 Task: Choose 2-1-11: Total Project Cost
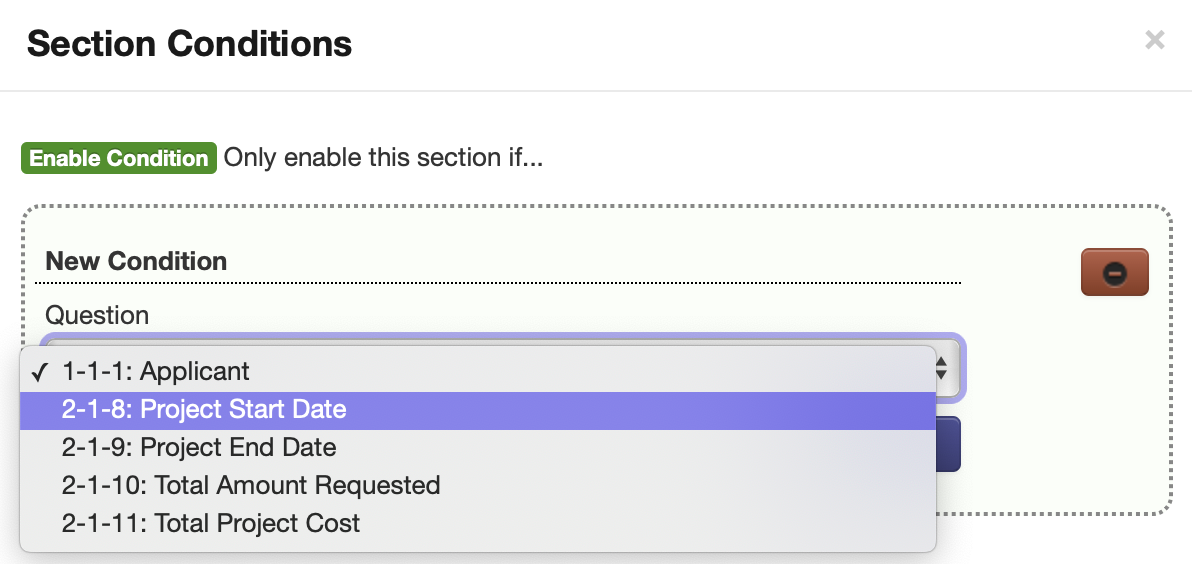[x=211, y=523]
